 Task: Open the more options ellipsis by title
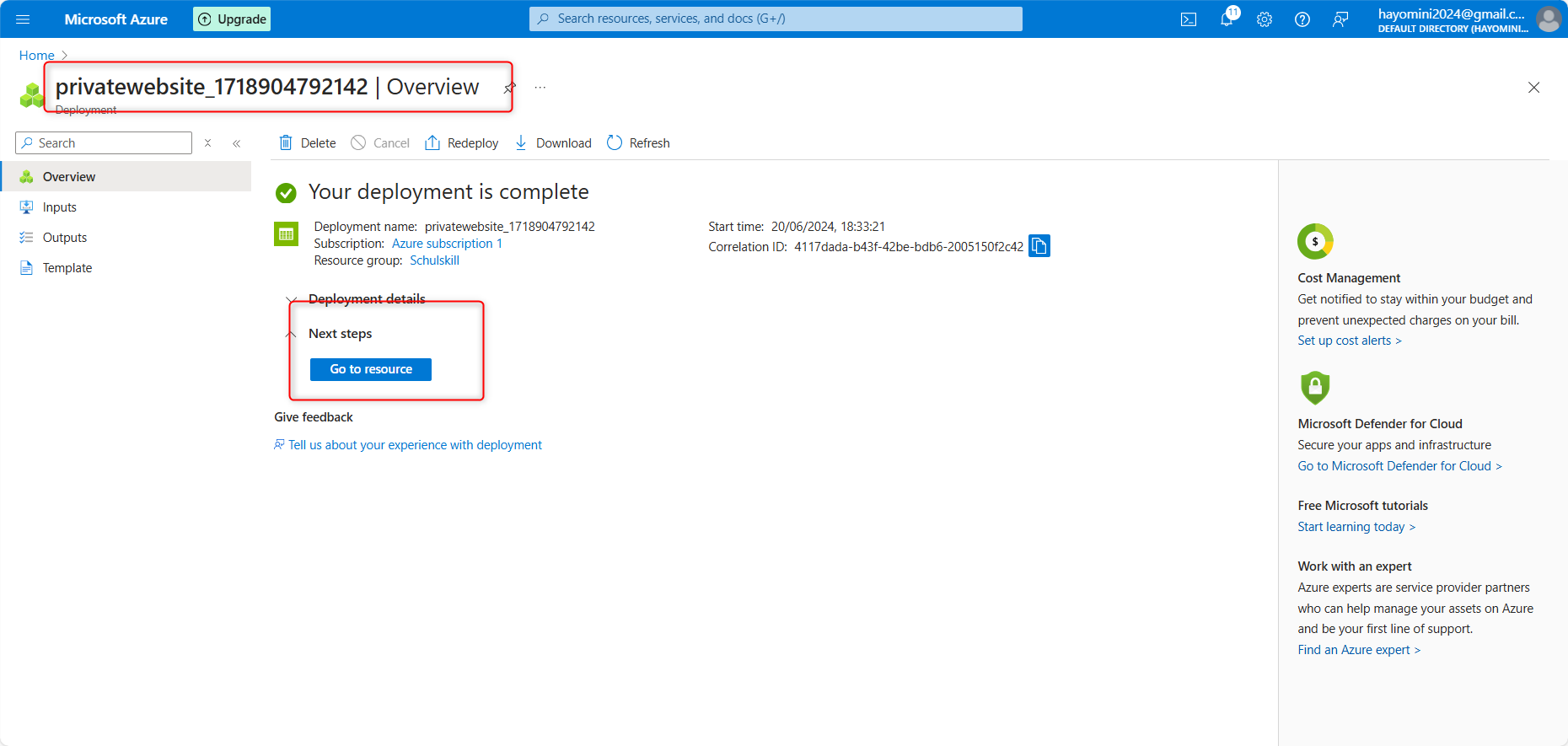click(540, 88)
